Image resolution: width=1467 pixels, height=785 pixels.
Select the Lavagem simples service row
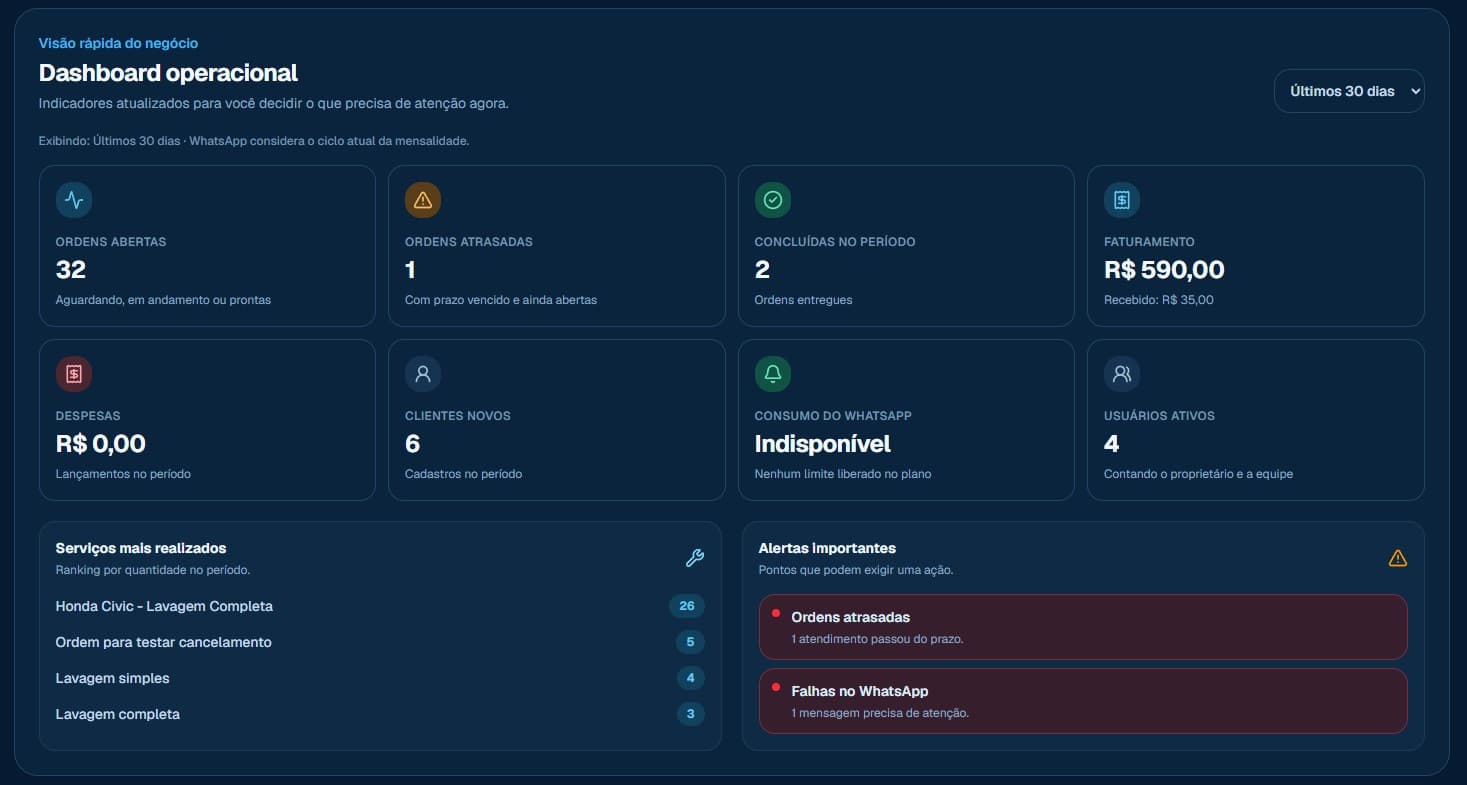(x=380, y=678)
